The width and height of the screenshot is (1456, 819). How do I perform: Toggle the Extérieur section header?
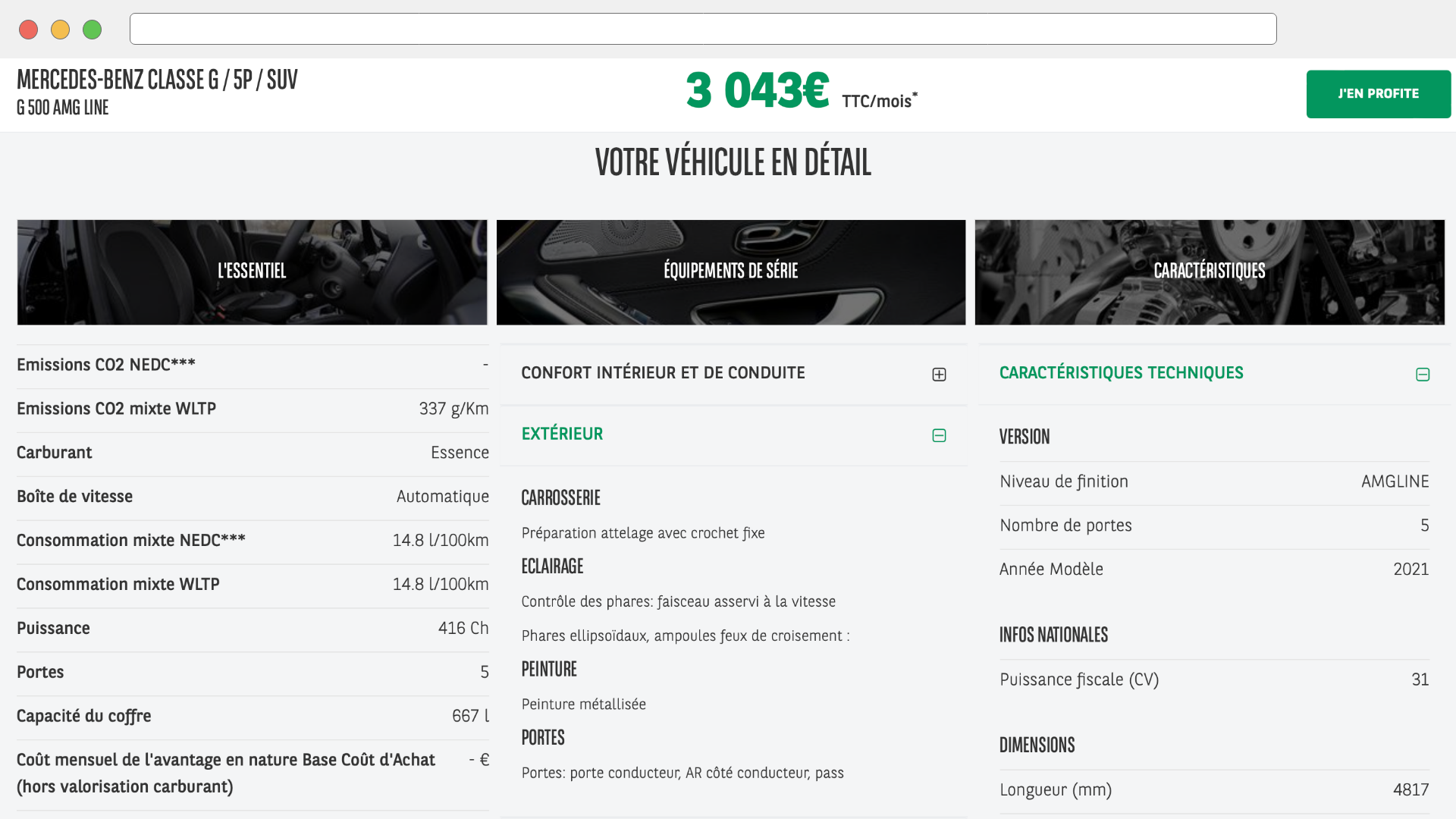point(562,435)
